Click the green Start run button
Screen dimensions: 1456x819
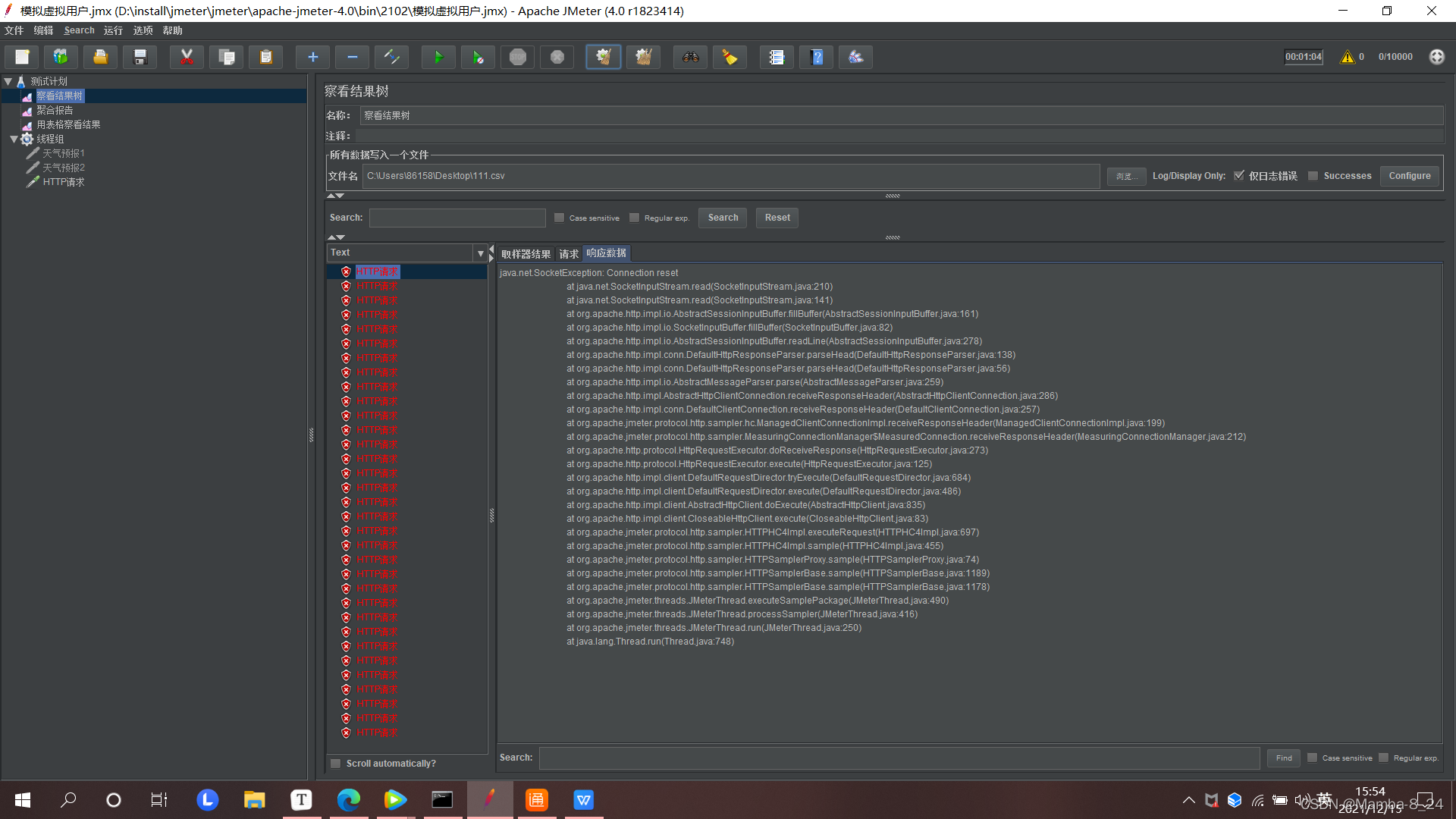[x=438, y=57]
